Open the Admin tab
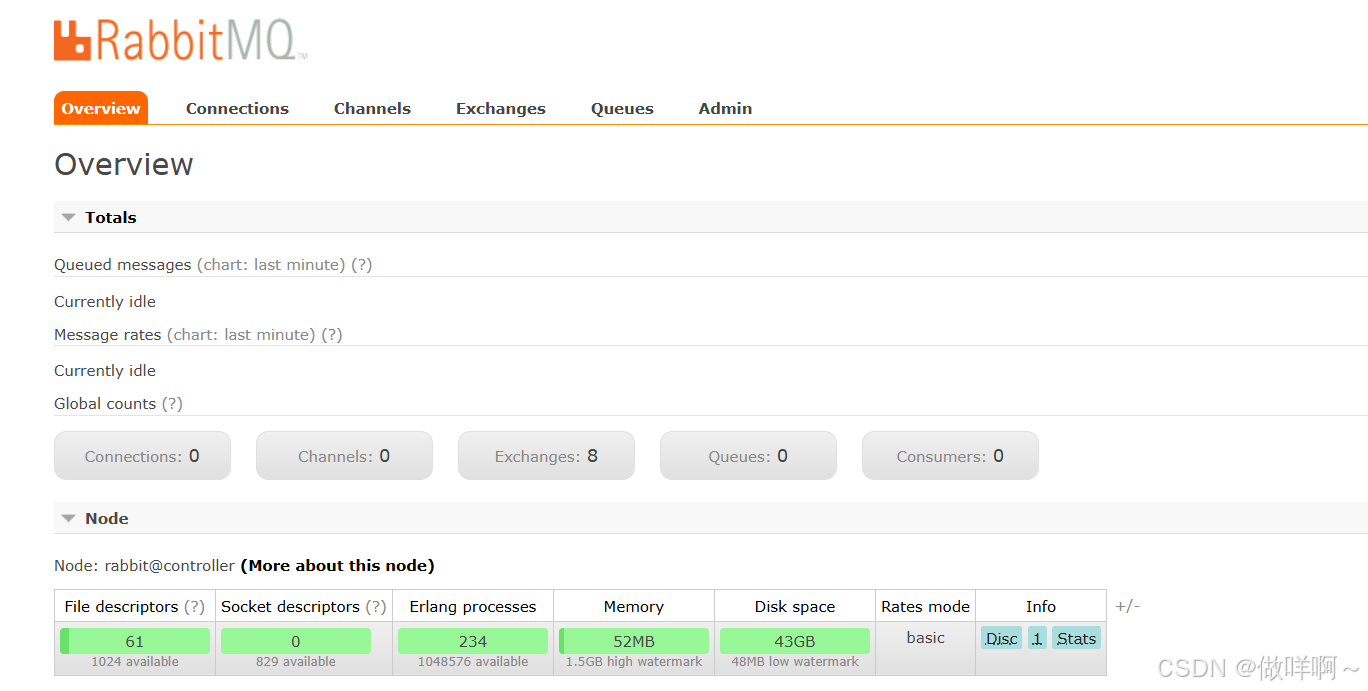This screenshot has width=1368, height=691. coord(725,108)
